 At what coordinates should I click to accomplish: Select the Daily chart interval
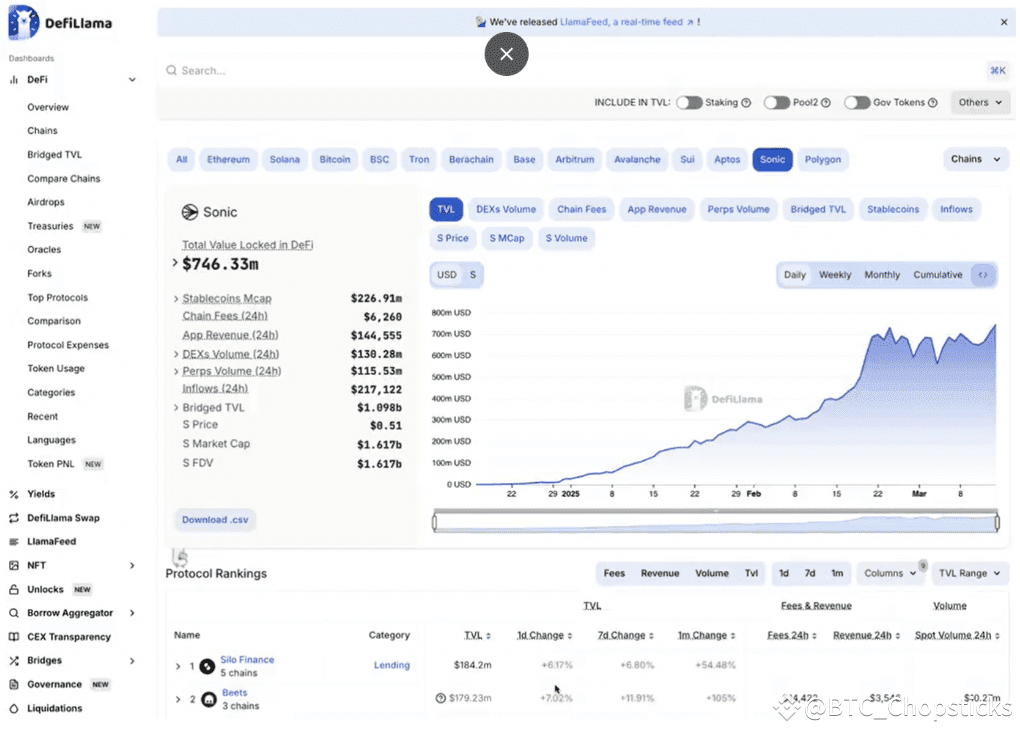(795, 275)
